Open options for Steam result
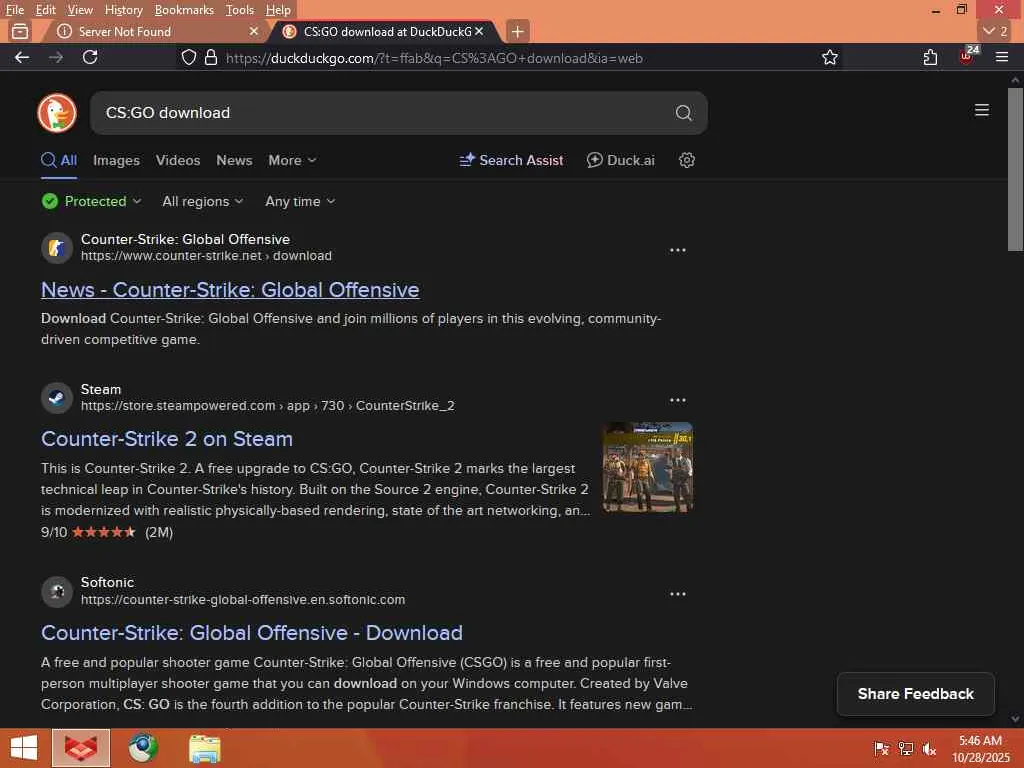Image resolution: width=1024 pixels, height=768 pixels. 677,400
